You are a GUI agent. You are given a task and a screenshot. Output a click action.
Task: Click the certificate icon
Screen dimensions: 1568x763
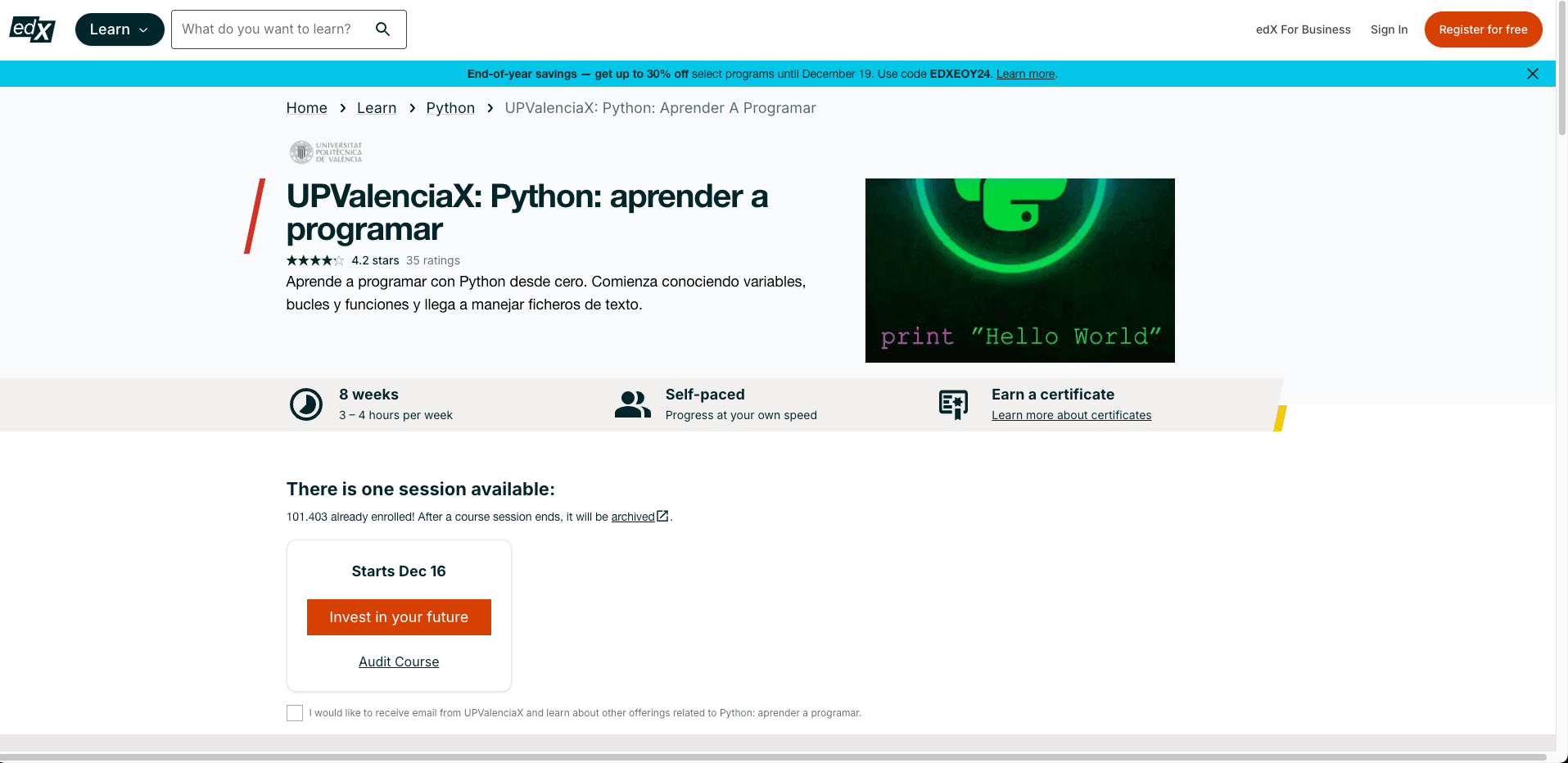(x=954, y=404)
